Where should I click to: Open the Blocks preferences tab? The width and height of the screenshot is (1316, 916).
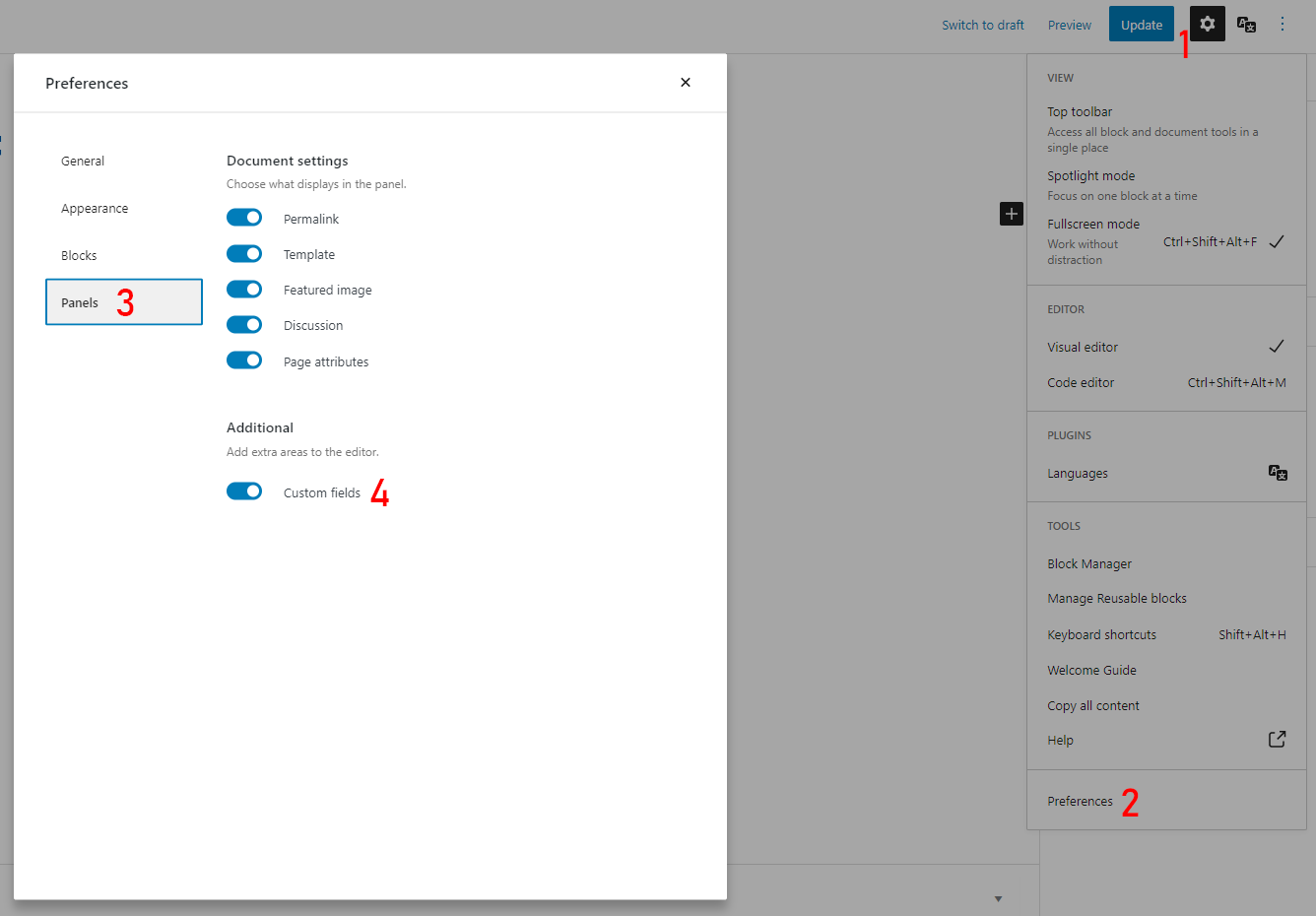(79, 254)
